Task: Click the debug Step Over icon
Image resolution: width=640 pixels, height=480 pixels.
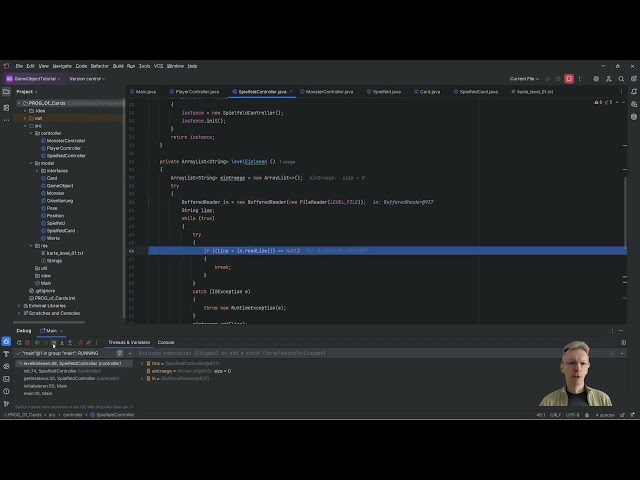Action: [x=54, y=342]
